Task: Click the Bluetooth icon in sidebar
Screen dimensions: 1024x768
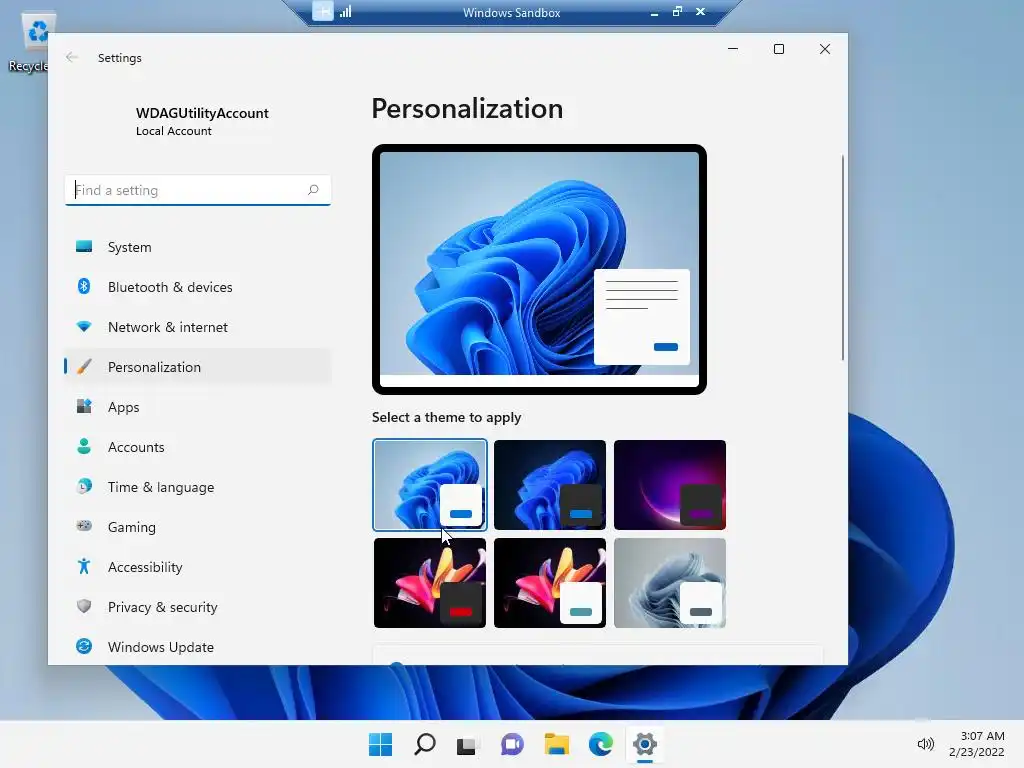Action: point(84,286)
